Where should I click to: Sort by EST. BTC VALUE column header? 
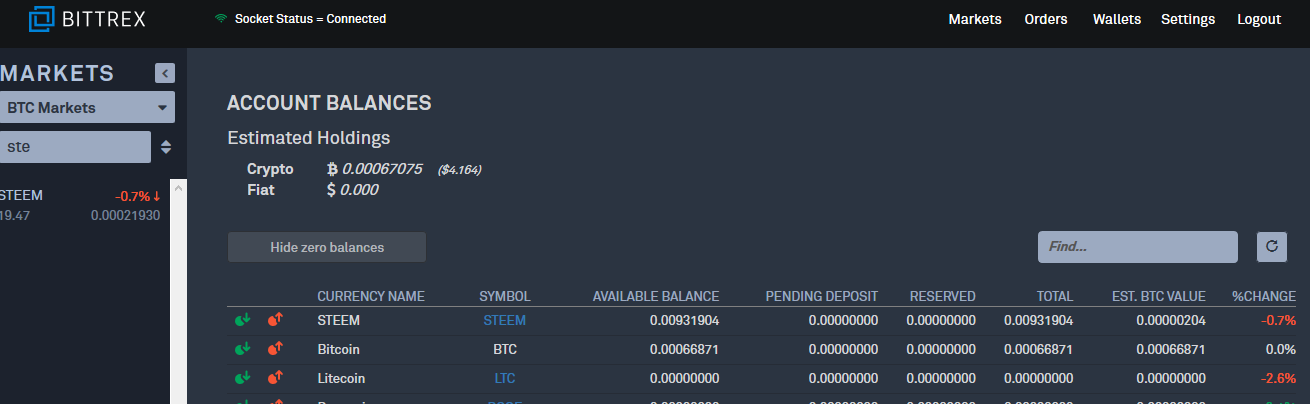[x=1159, y=296]
